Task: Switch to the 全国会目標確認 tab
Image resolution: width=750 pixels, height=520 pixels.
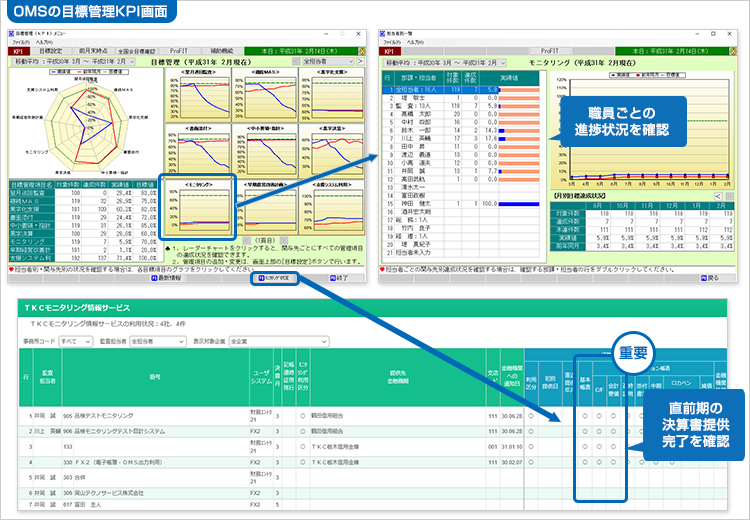Action: coord(136,51)
